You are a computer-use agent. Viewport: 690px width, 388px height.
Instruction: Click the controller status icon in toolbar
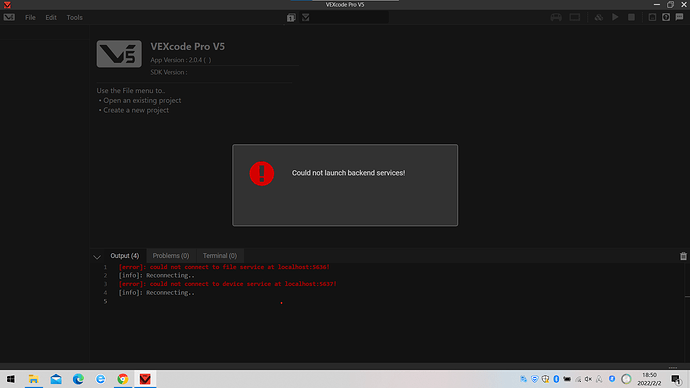(556, 17)
